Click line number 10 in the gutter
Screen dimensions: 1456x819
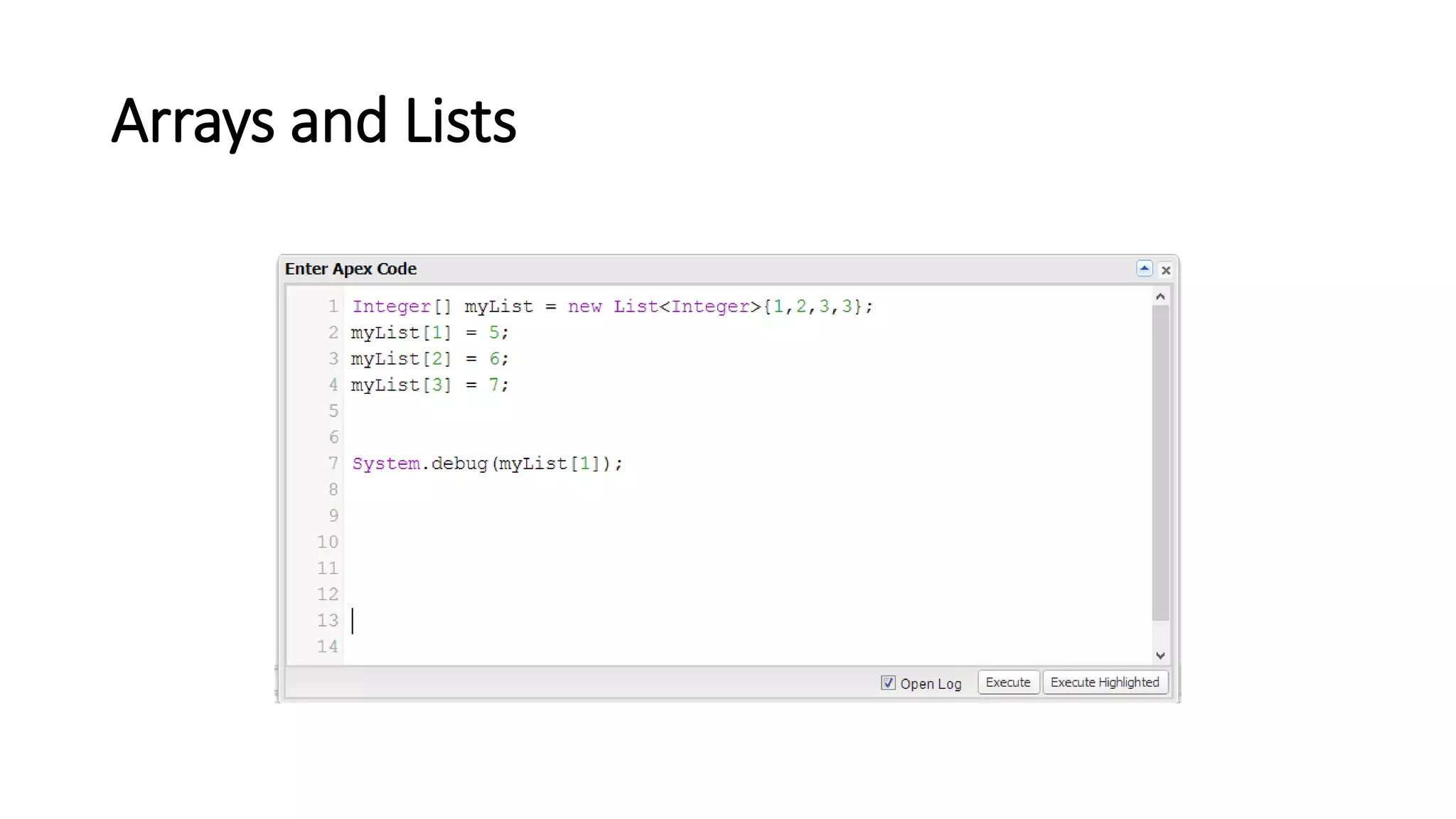pos(328,542)
